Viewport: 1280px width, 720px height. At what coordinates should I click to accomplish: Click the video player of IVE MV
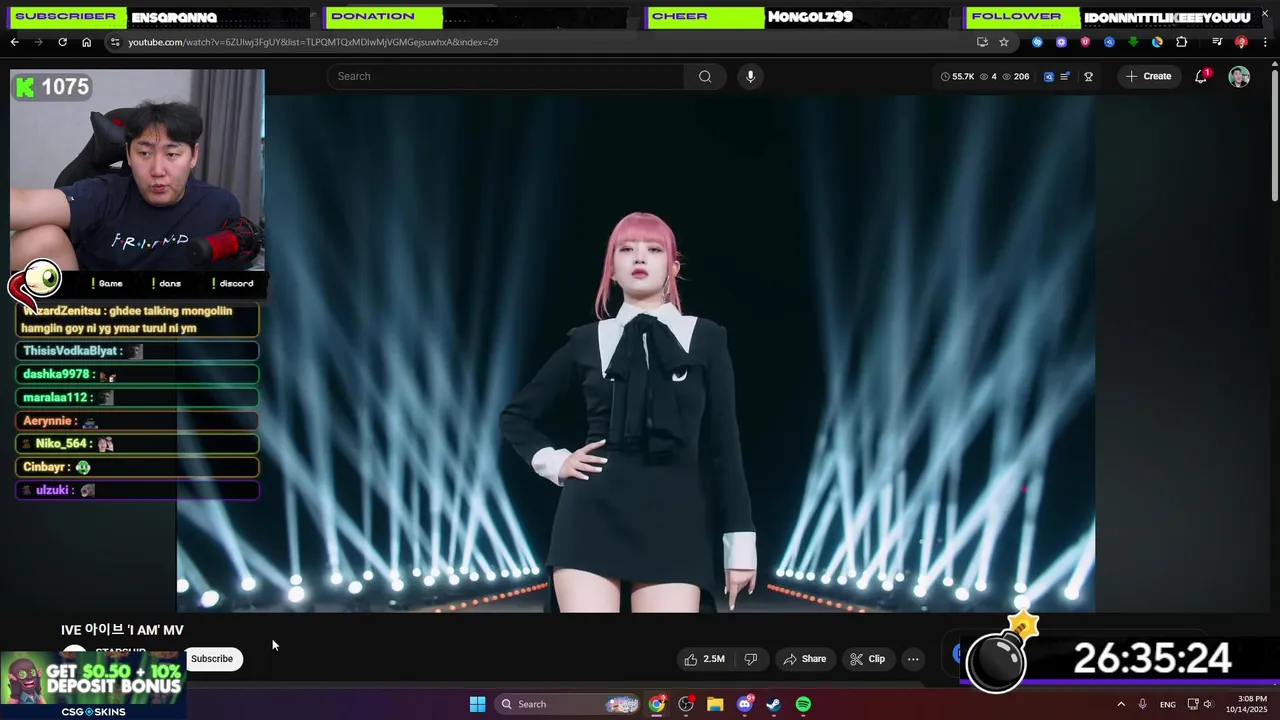636,354
